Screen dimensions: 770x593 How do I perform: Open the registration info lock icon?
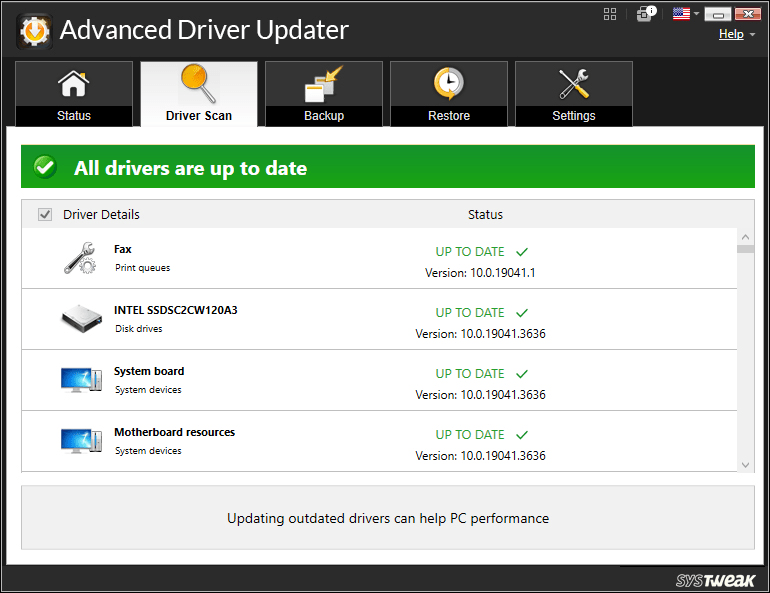coord(645,14)
